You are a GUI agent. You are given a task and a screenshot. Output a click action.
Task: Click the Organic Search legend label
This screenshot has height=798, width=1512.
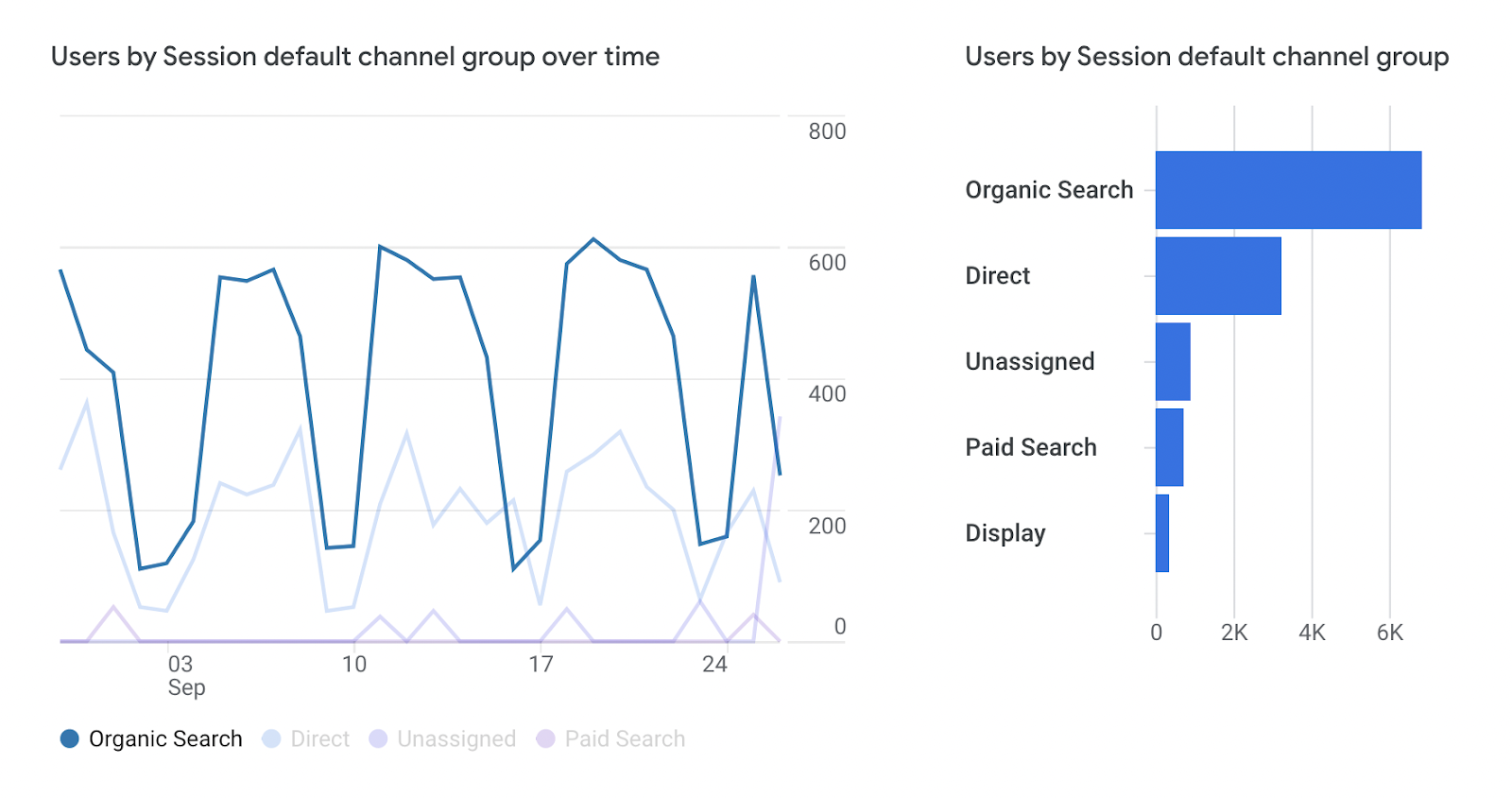pos(165,738)
